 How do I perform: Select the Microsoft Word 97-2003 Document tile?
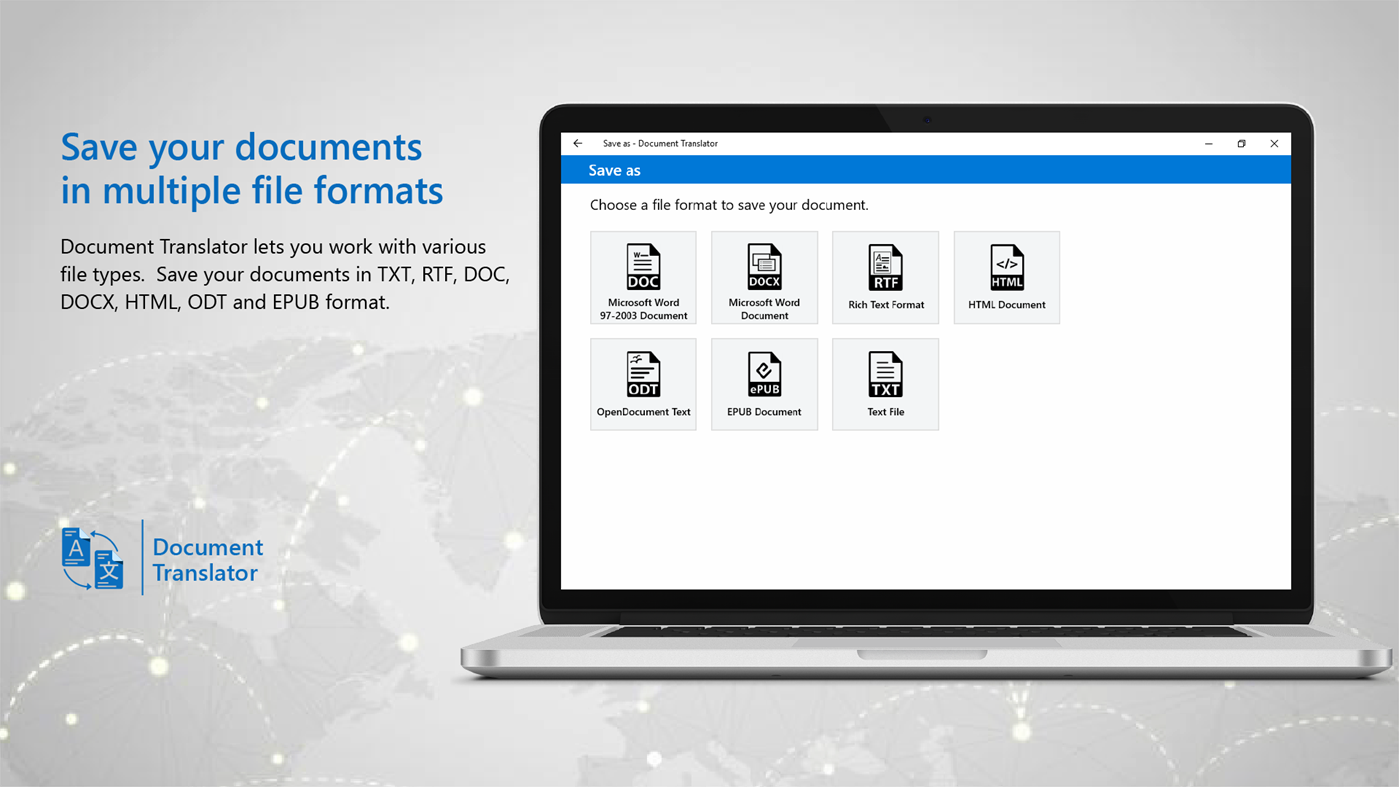click(643, 277)
